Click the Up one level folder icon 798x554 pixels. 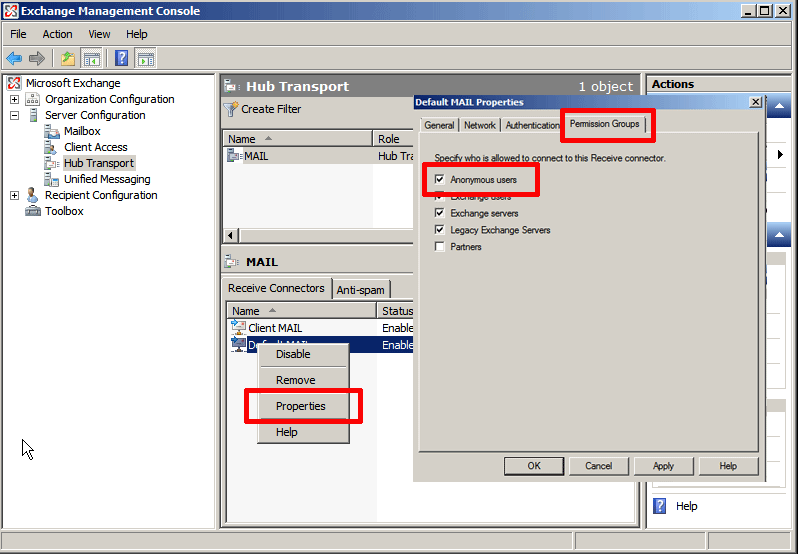click(x=68, y=59)
